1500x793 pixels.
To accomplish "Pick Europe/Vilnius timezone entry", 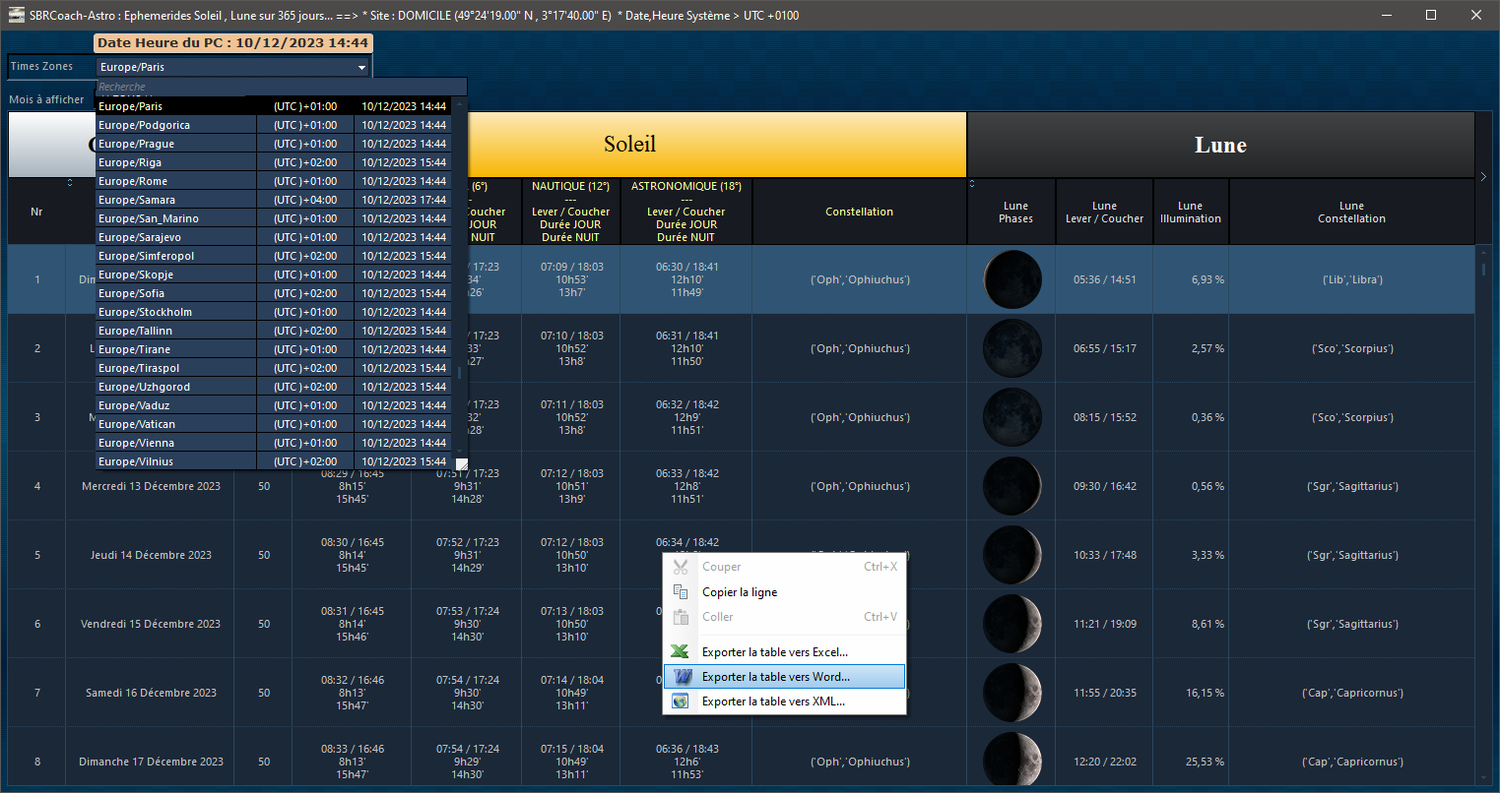I will 273,461.
